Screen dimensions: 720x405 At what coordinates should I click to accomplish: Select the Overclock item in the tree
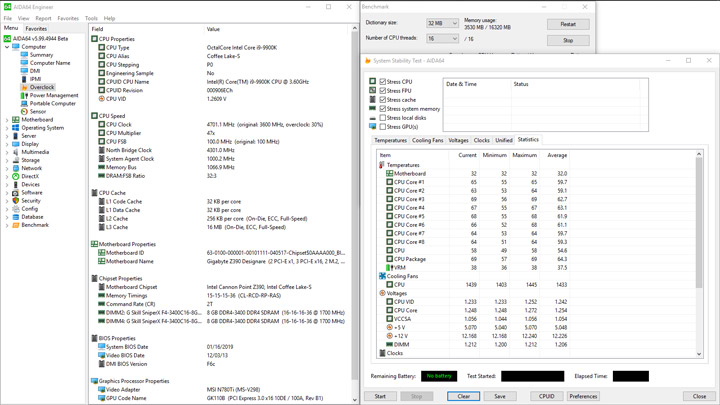pos(42,87)
